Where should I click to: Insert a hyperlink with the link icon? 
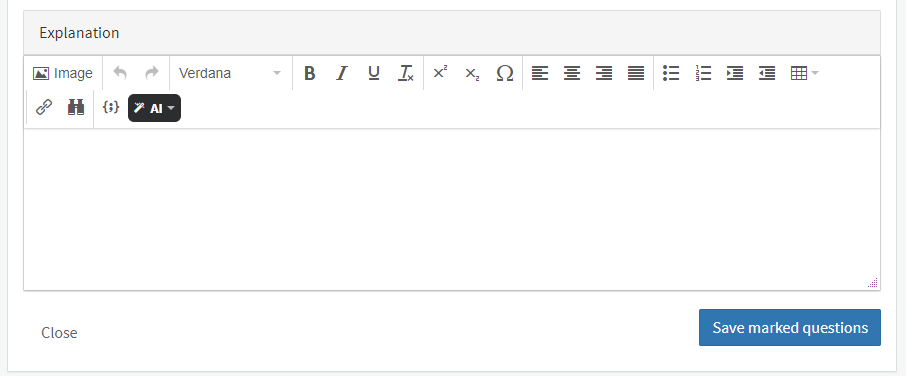click(44, 107)
